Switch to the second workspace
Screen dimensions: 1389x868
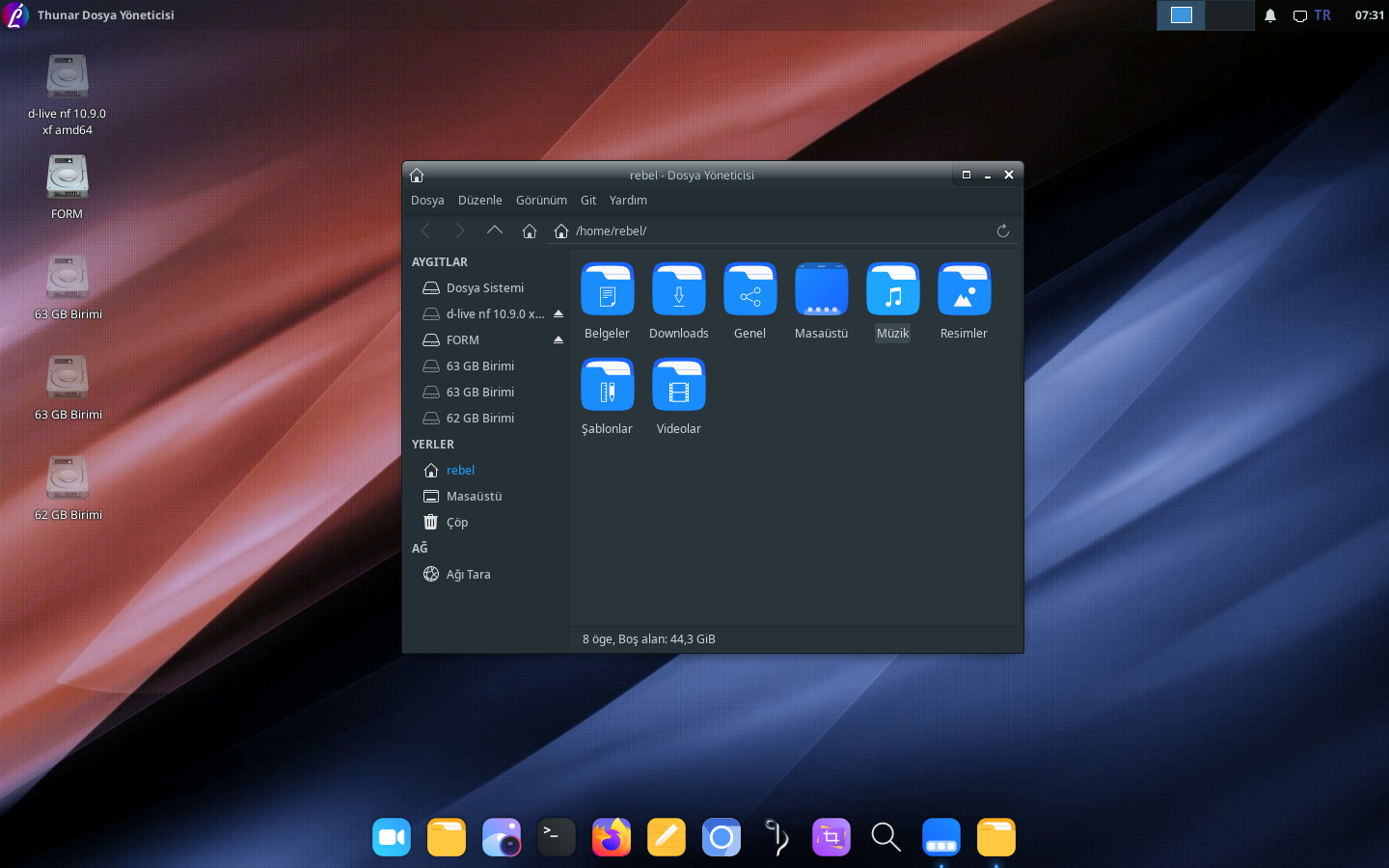click(1230, 14)
